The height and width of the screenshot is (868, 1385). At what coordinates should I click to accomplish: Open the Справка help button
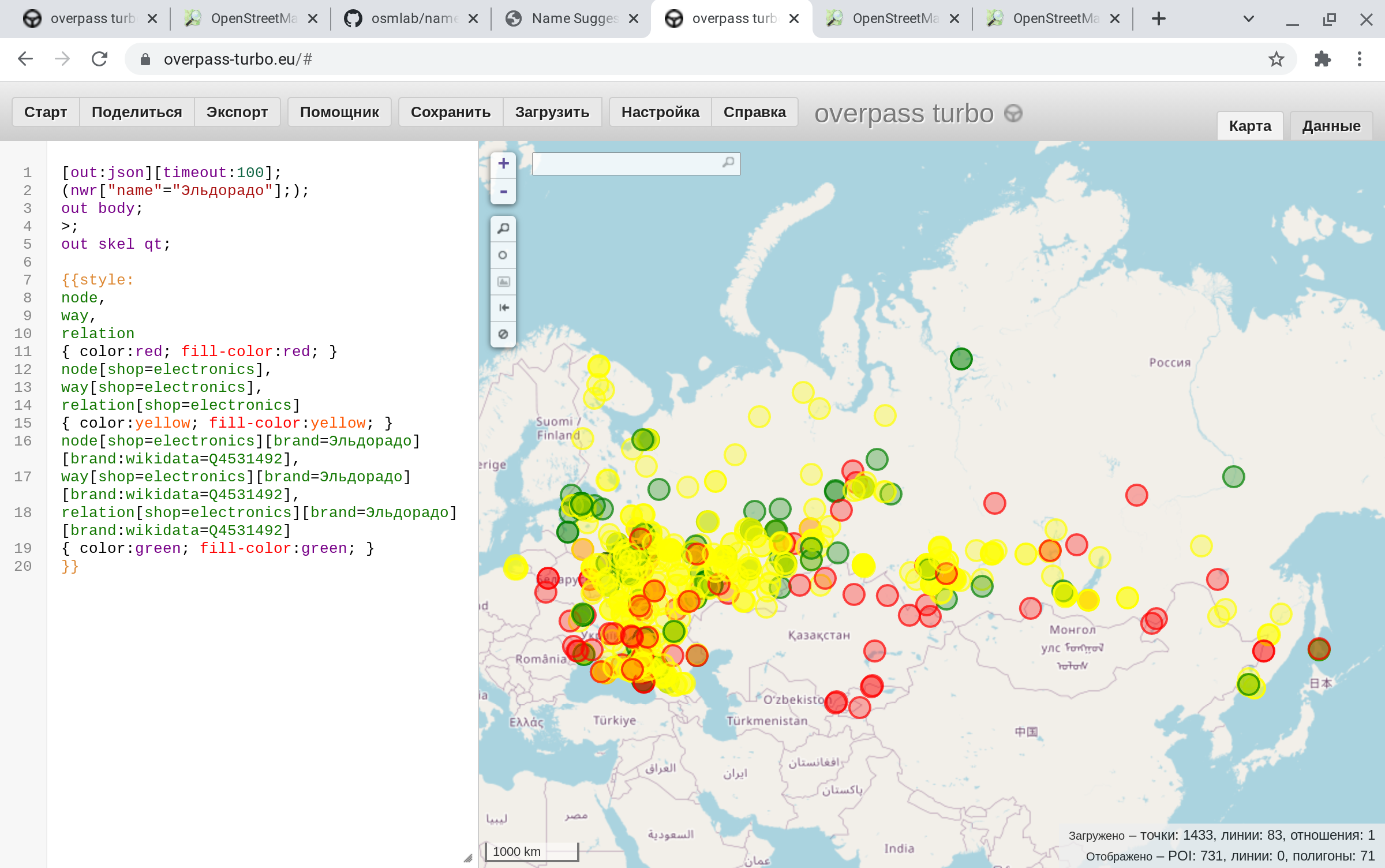point(755,112)
